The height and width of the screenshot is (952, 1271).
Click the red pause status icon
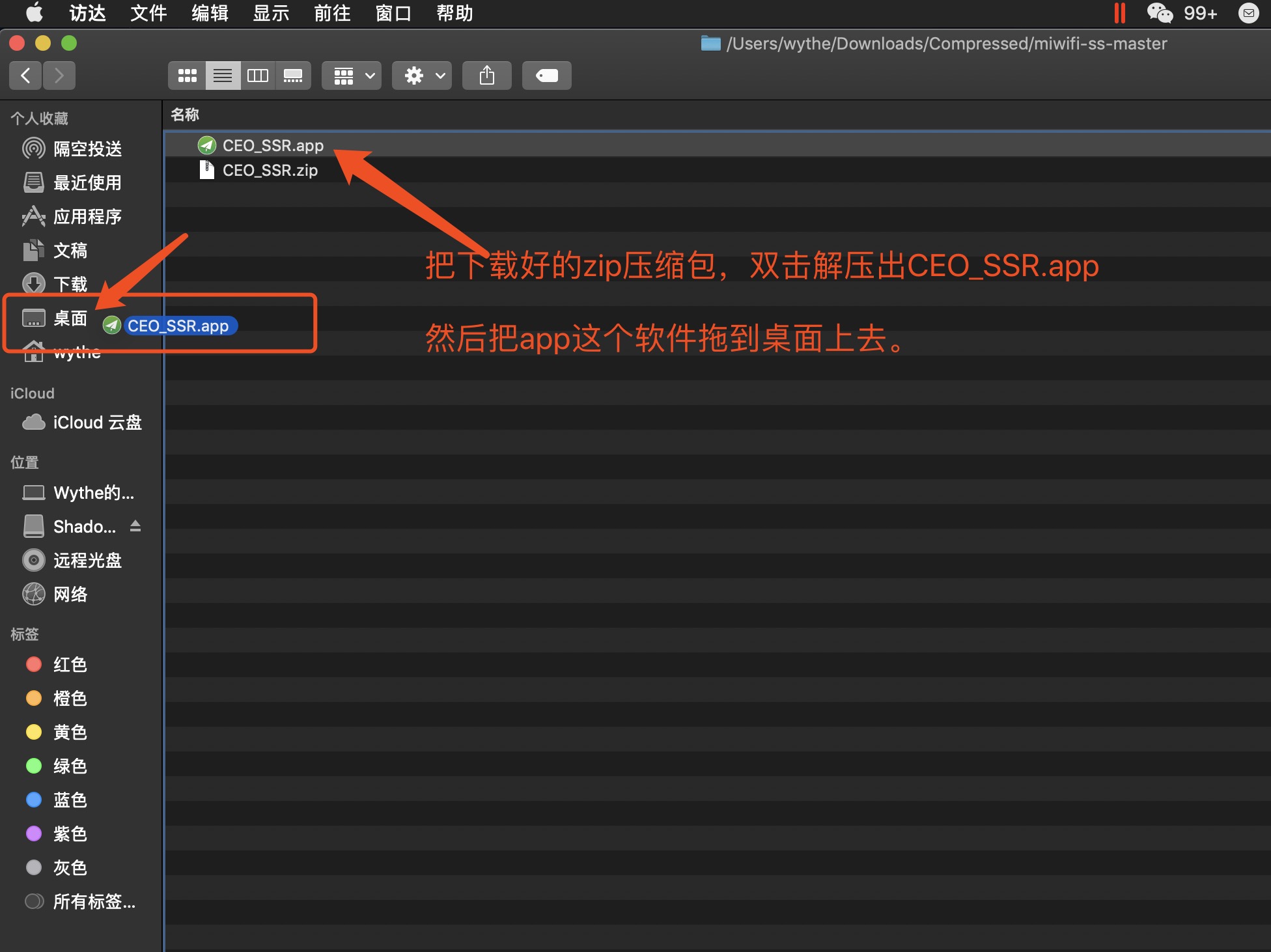click(1120, 13)
